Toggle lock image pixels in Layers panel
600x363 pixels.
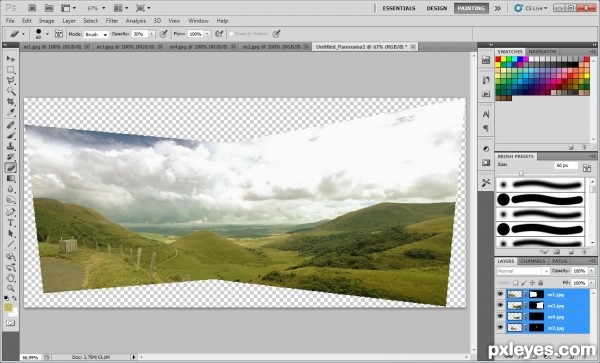click(524, 283)
